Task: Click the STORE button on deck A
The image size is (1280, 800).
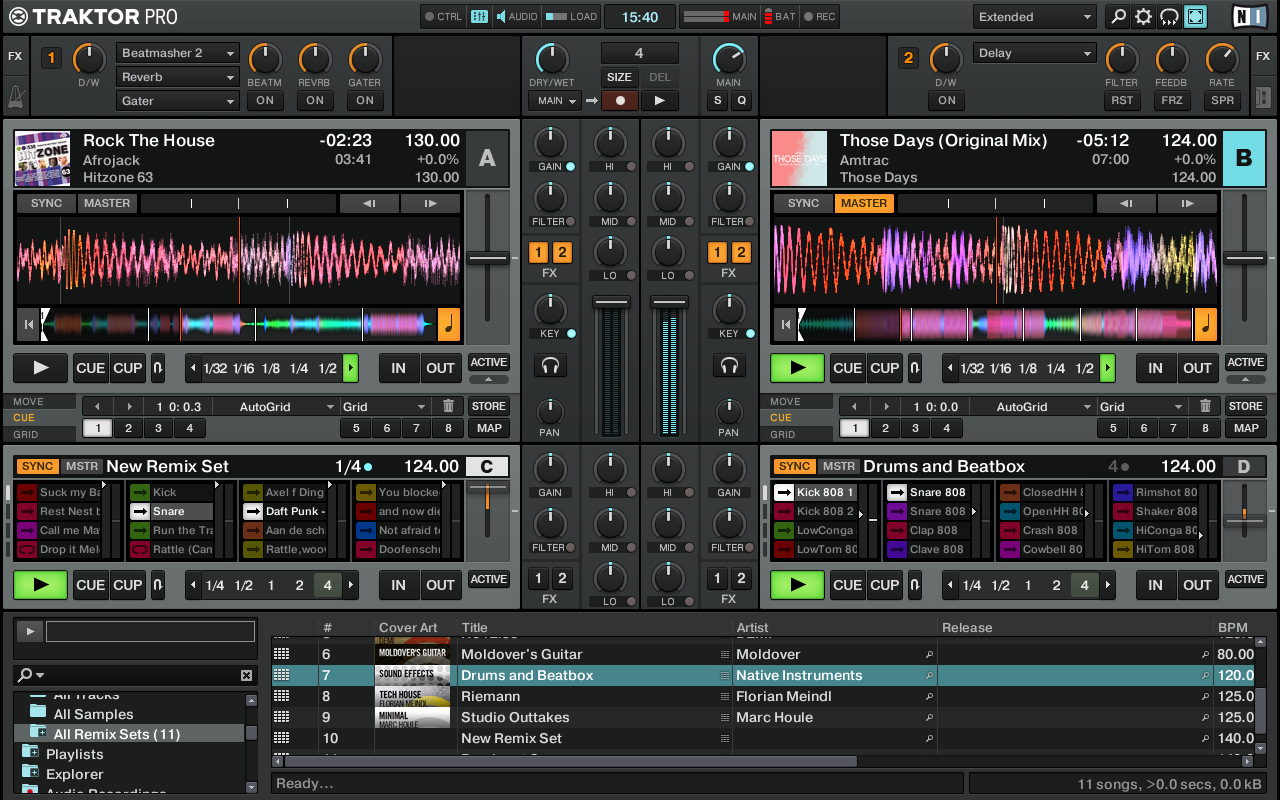Action: click(488, 406)
